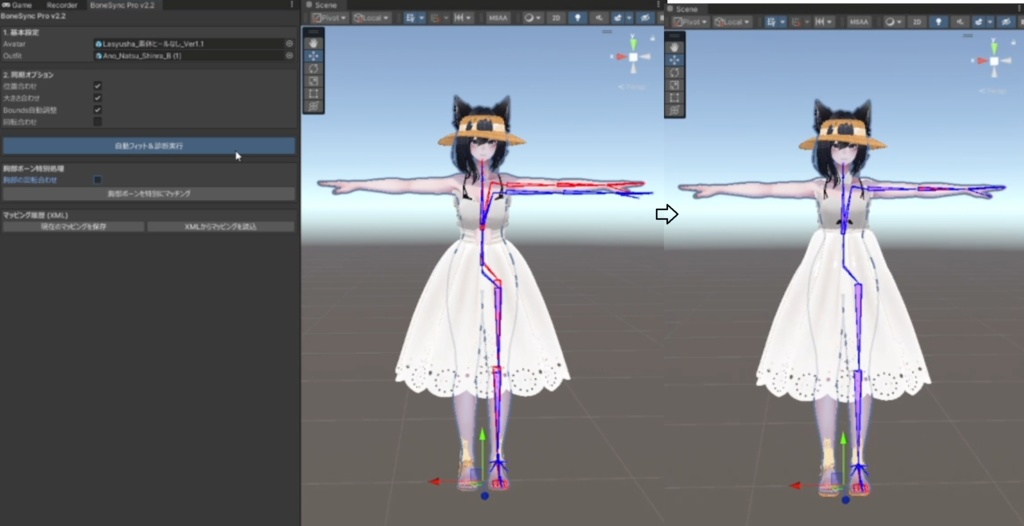The image size is (1024, 526).
Task: Open the Local dropdown in left Scene view
Action: click(372, 18)
